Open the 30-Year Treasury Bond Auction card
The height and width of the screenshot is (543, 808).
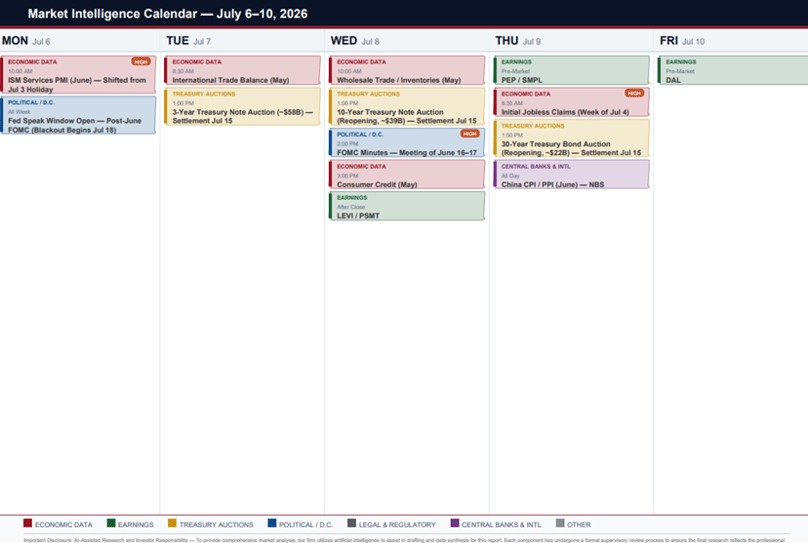tap(571, 138)
